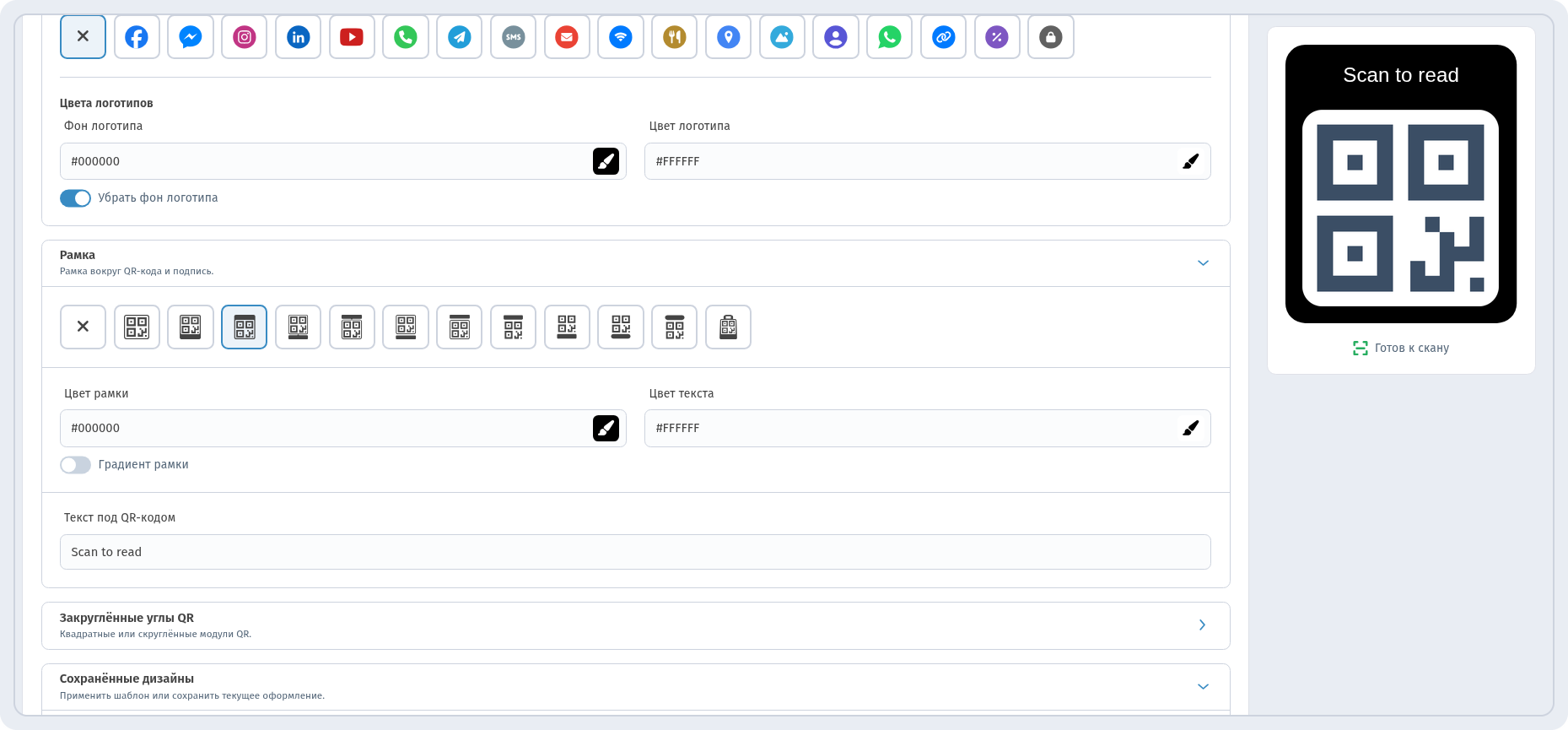Viewport: 1568px width, 730px height.
Task: Select the WhatsApp logo
Action: tap(890, 37)
